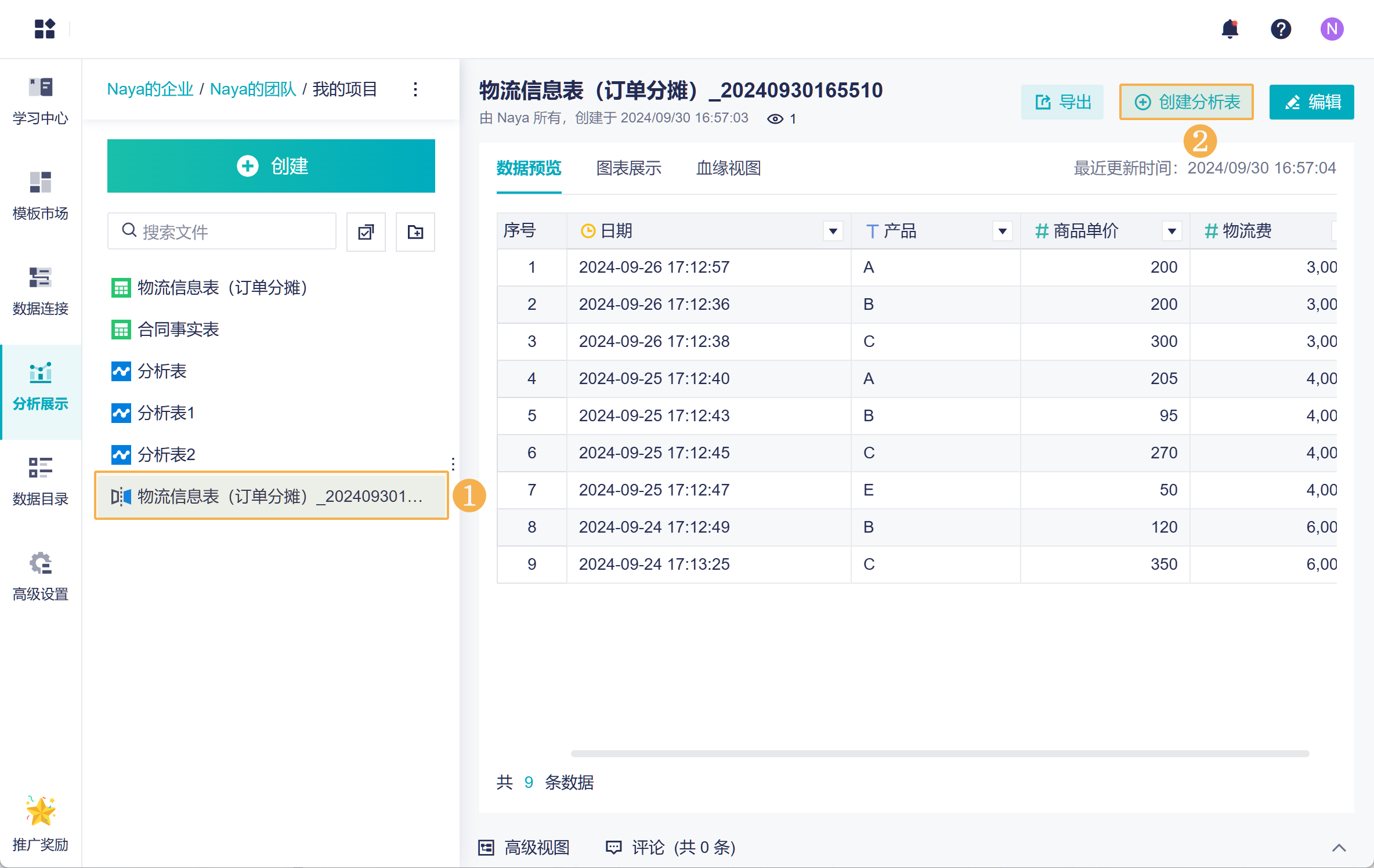The height and width of the screenshot is (868, 1374).
Task: Open 商品单价 column dropdown arrow
Action: [1172, 231]
